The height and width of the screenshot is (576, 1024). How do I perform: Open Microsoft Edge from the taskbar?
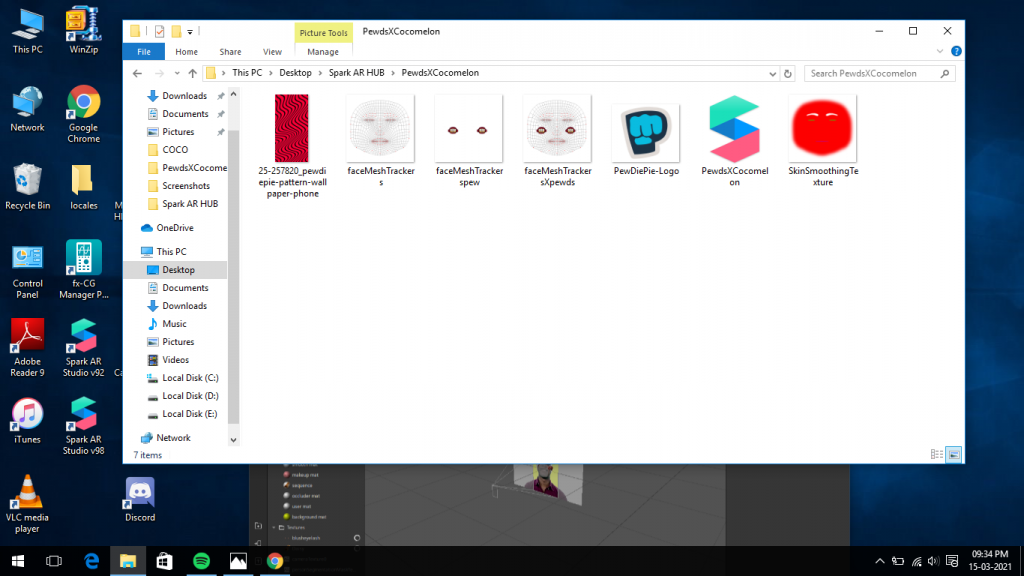tap(91, 561)
